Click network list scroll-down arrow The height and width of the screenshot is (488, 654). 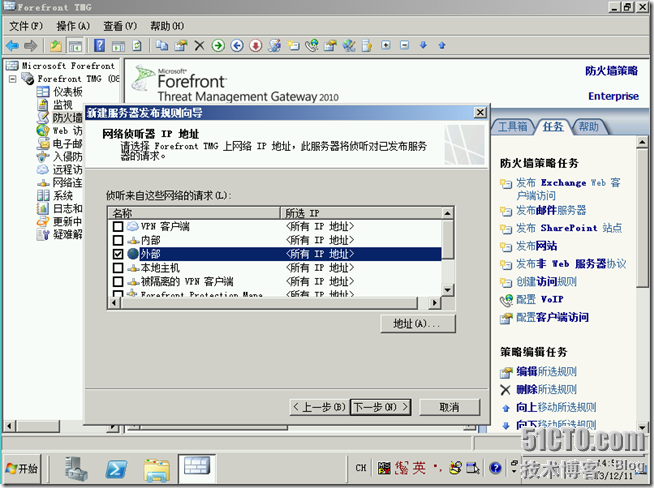point(448,290)
